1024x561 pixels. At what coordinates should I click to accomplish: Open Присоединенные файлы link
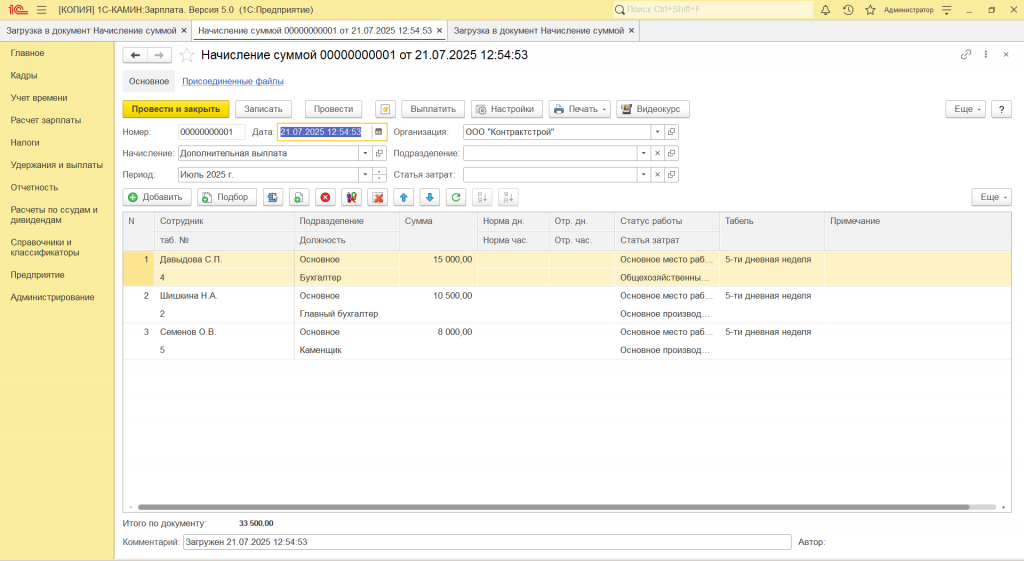point(232,81)
